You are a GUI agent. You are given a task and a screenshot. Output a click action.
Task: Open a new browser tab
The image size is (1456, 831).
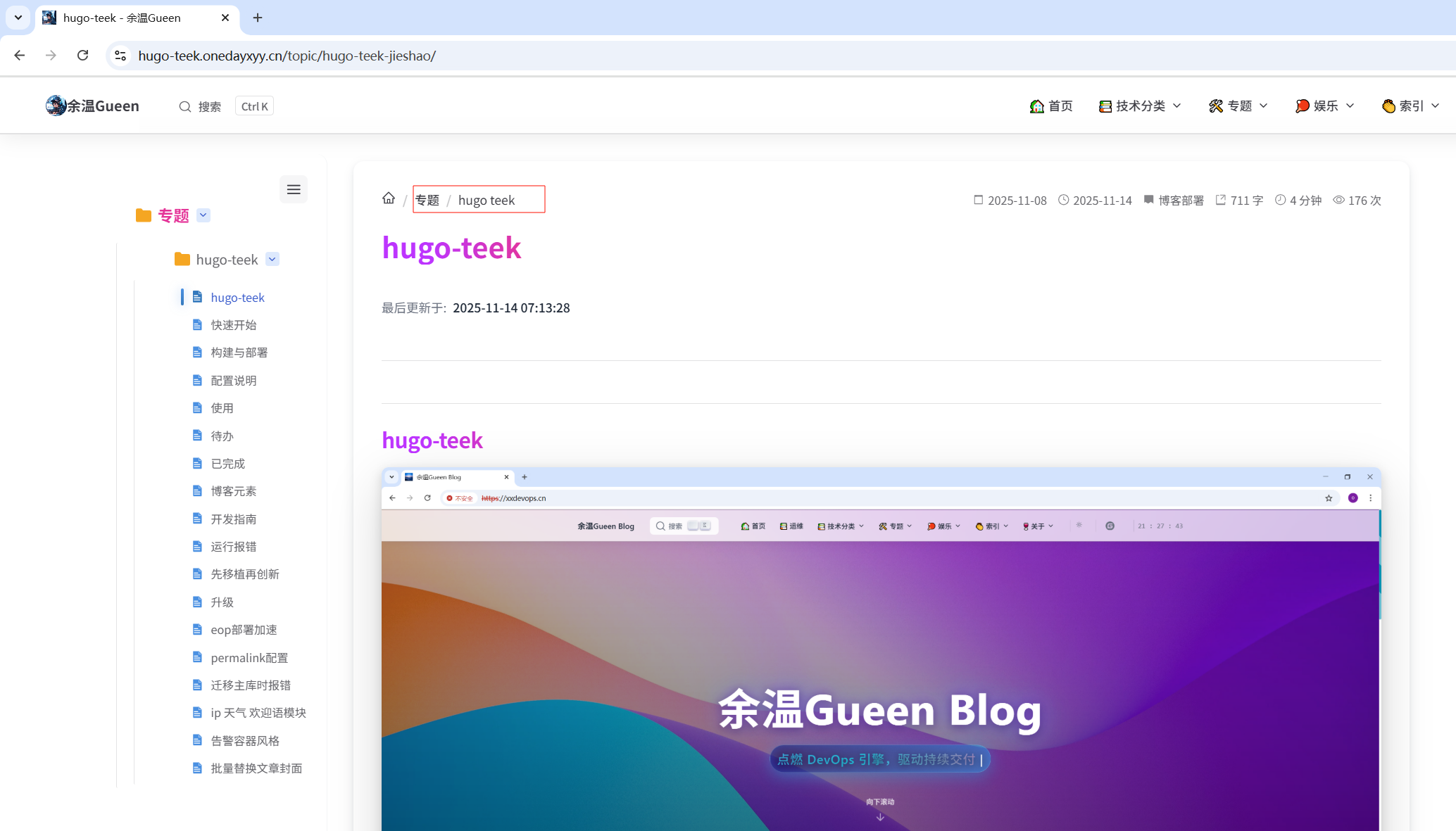point(258,18)
